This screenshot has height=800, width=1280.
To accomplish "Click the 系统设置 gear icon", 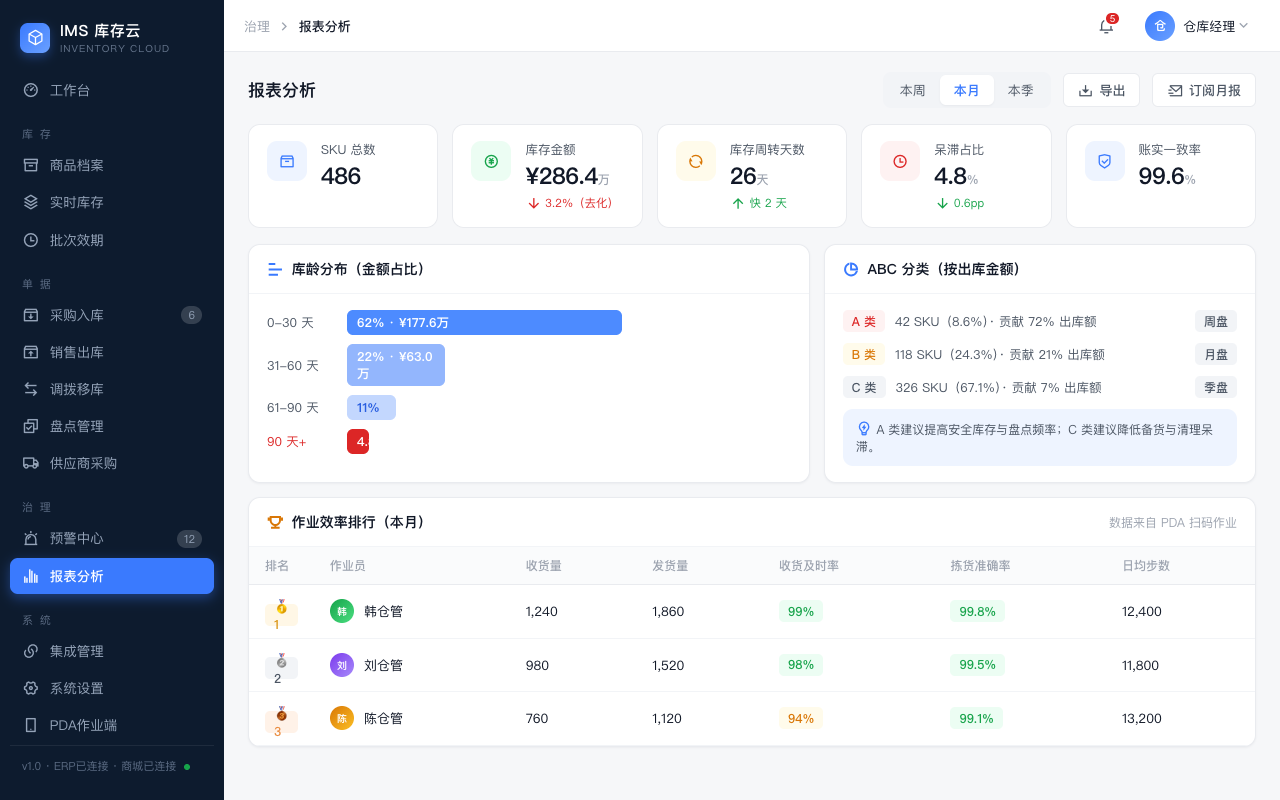I will pos(31,688).
